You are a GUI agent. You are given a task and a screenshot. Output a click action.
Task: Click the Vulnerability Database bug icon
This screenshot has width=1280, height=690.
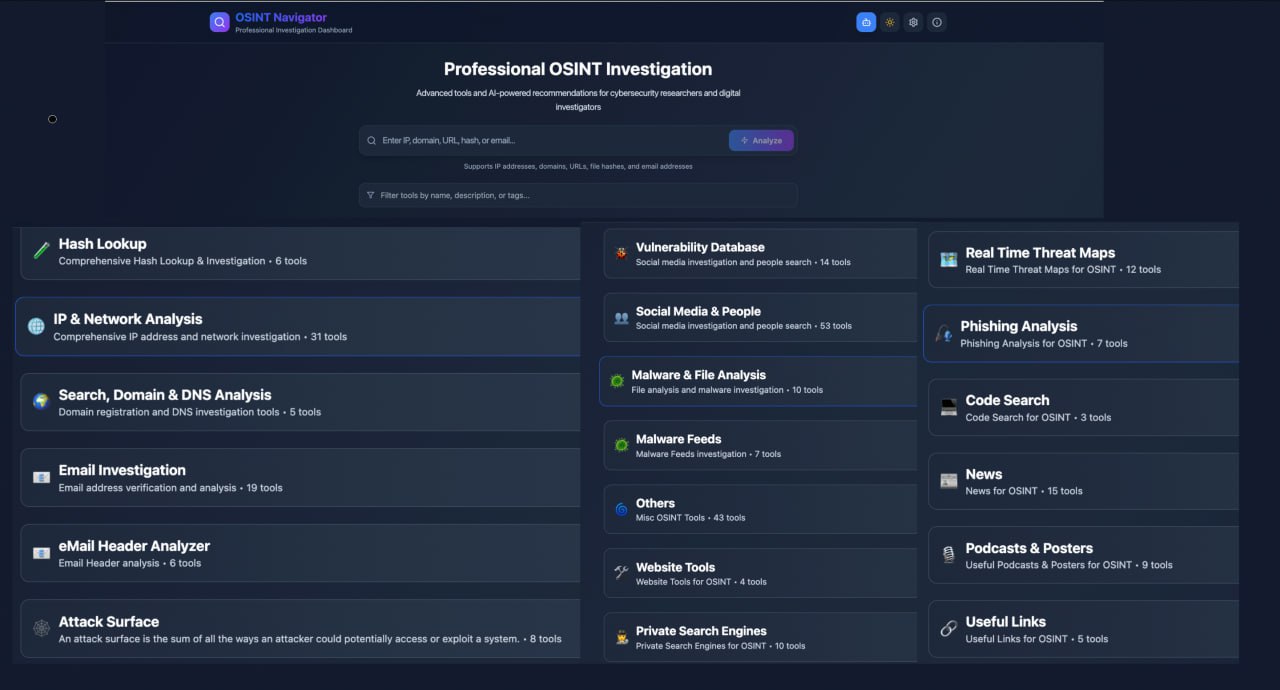click(x=621, y=254)
